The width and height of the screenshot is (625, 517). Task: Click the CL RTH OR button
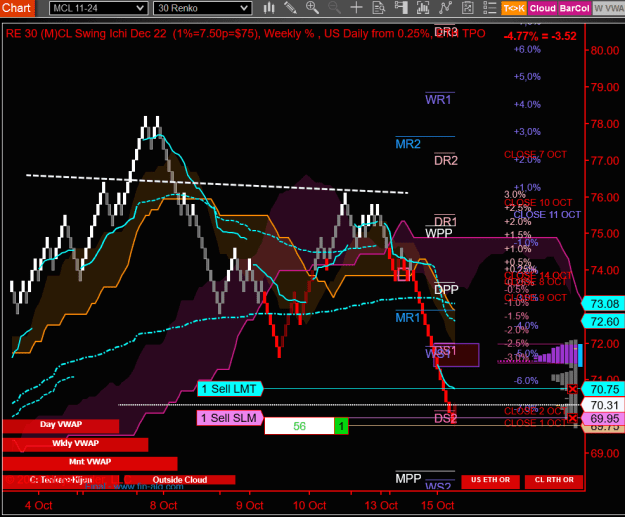554,480
